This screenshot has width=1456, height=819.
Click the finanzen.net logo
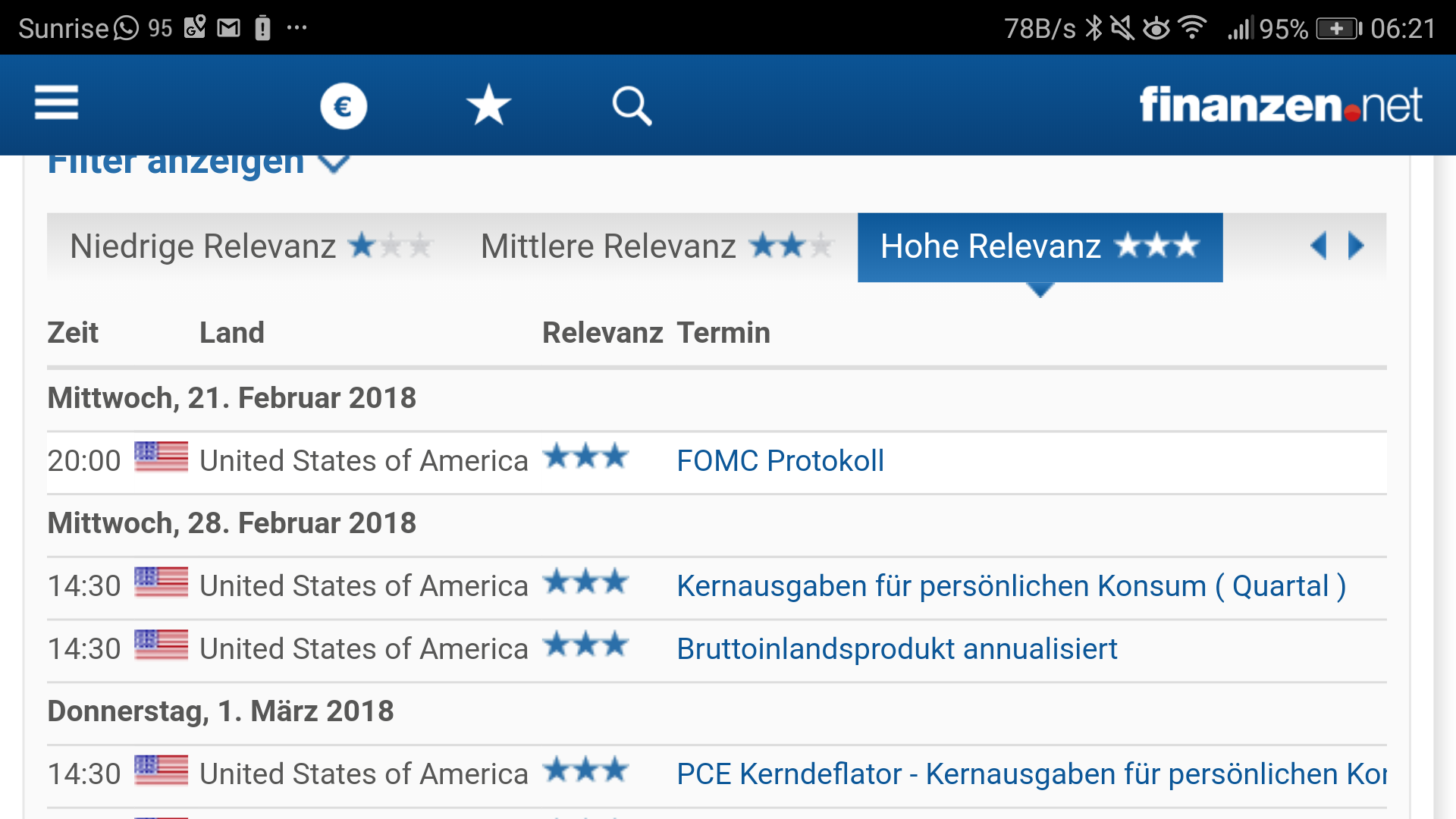tap(1282, 106)
